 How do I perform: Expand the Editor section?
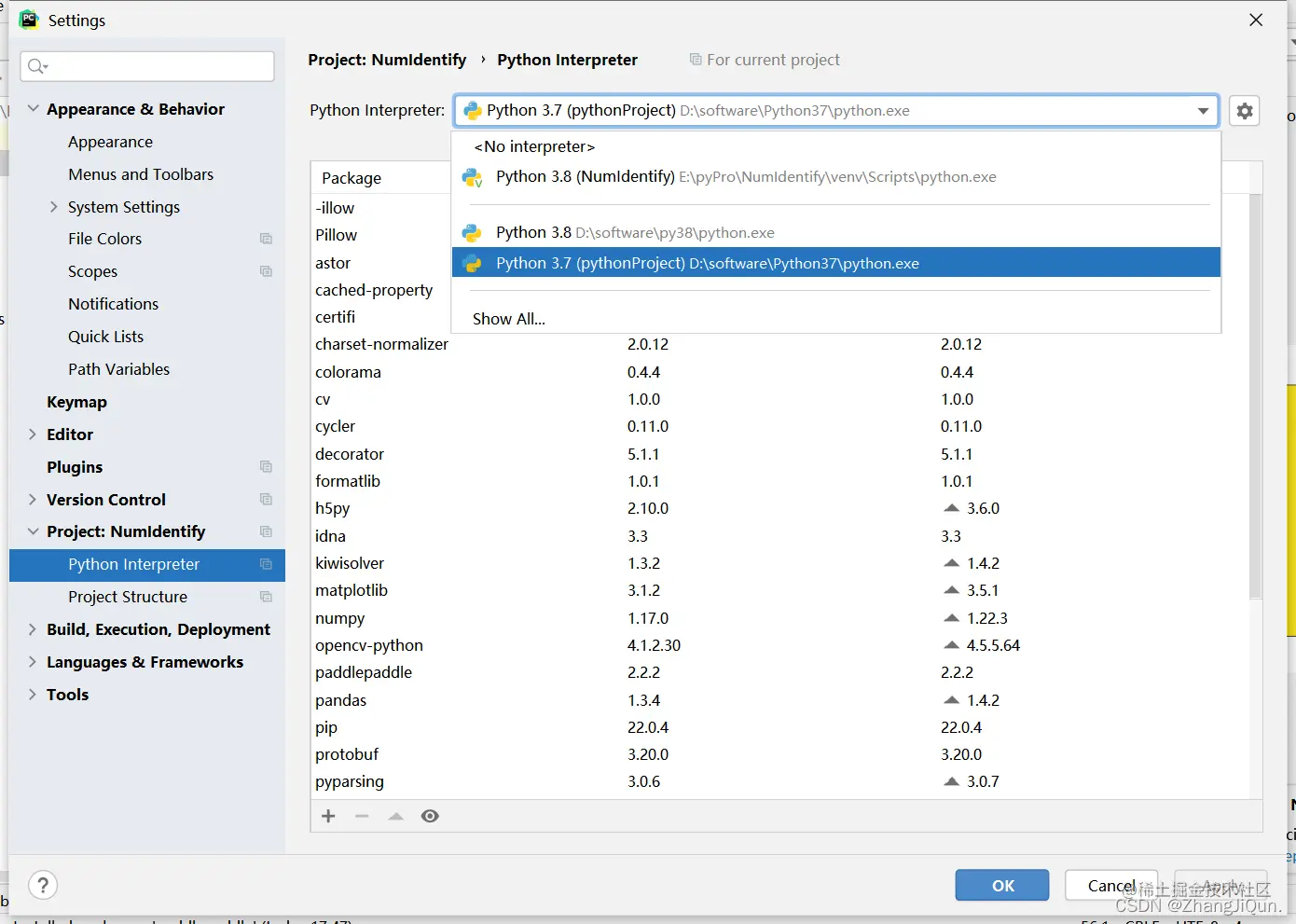pyautogui.click(x=33, y=434)
